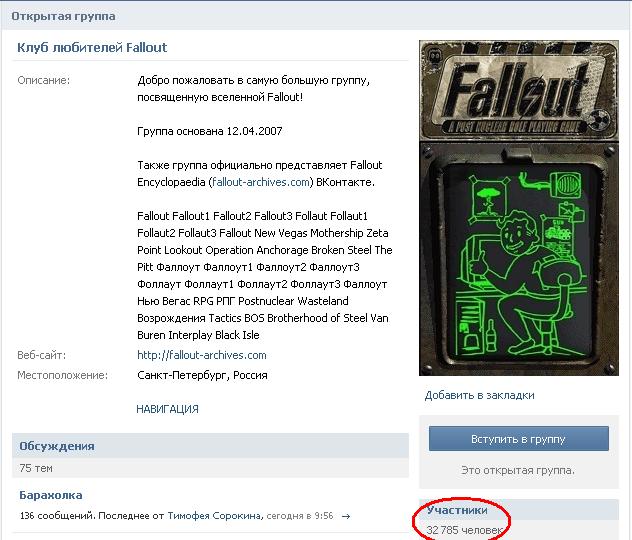632x540 pixels.
Task: Open the Барахолка discussion topic
Action: pos(51,495)
